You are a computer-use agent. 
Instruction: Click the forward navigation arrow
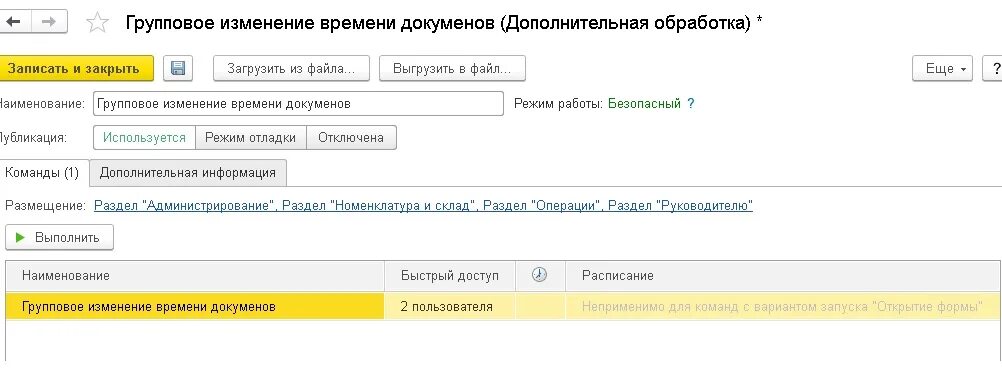[48, 22]
